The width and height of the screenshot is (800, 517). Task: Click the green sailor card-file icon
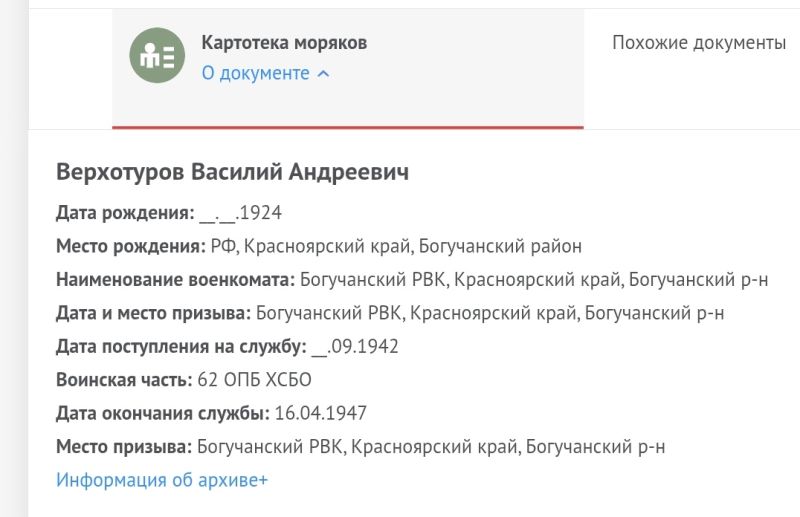point(157,55)
